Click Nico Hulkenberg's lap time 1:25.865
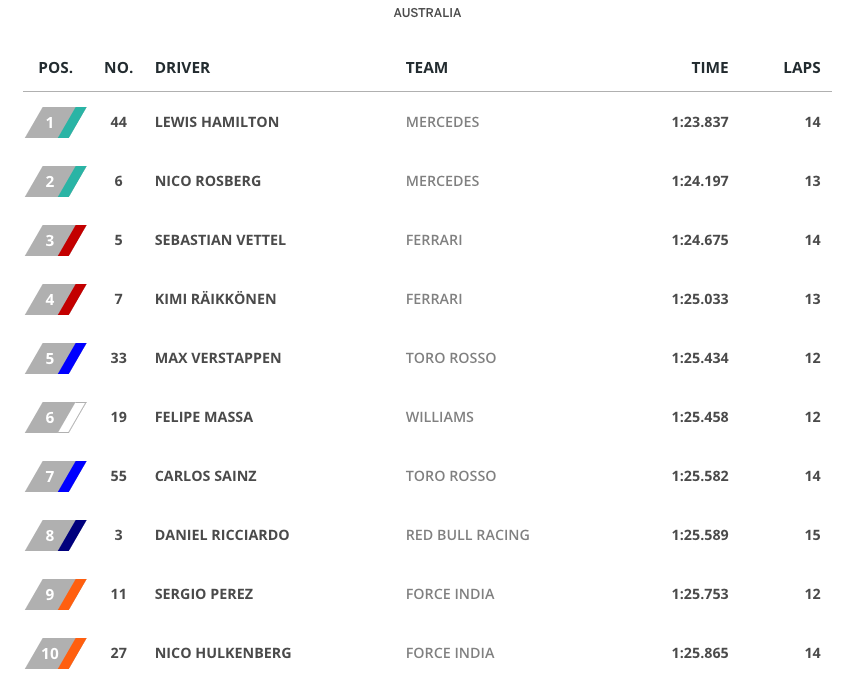 700,653
